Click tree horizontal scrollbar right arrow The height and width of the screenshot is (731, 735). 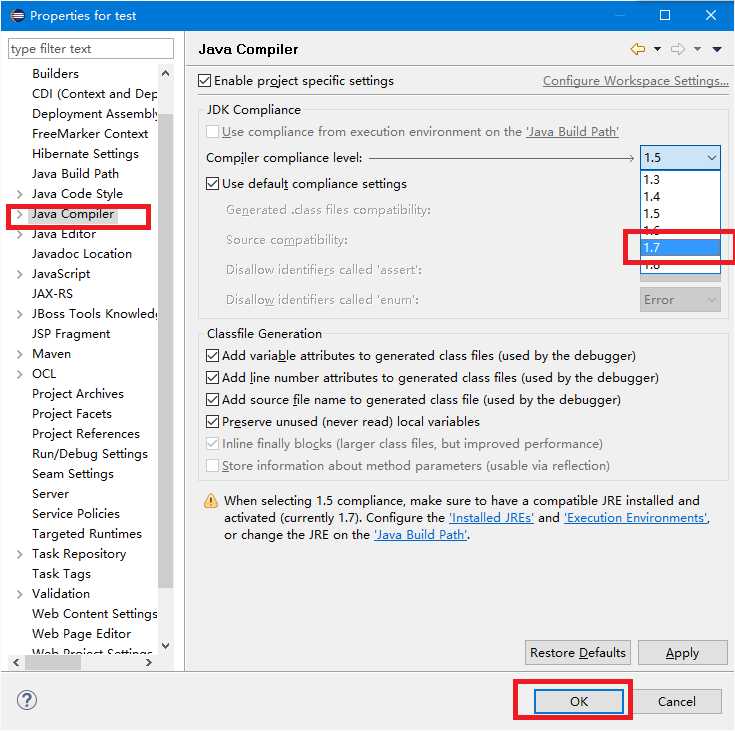[x=149, y=663]
